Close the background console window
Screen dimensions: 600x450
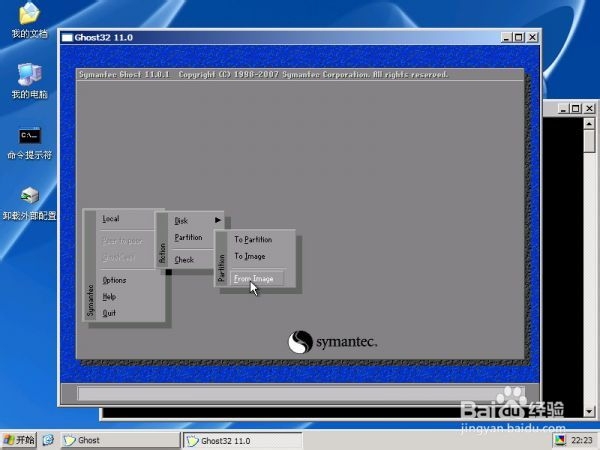589,109
